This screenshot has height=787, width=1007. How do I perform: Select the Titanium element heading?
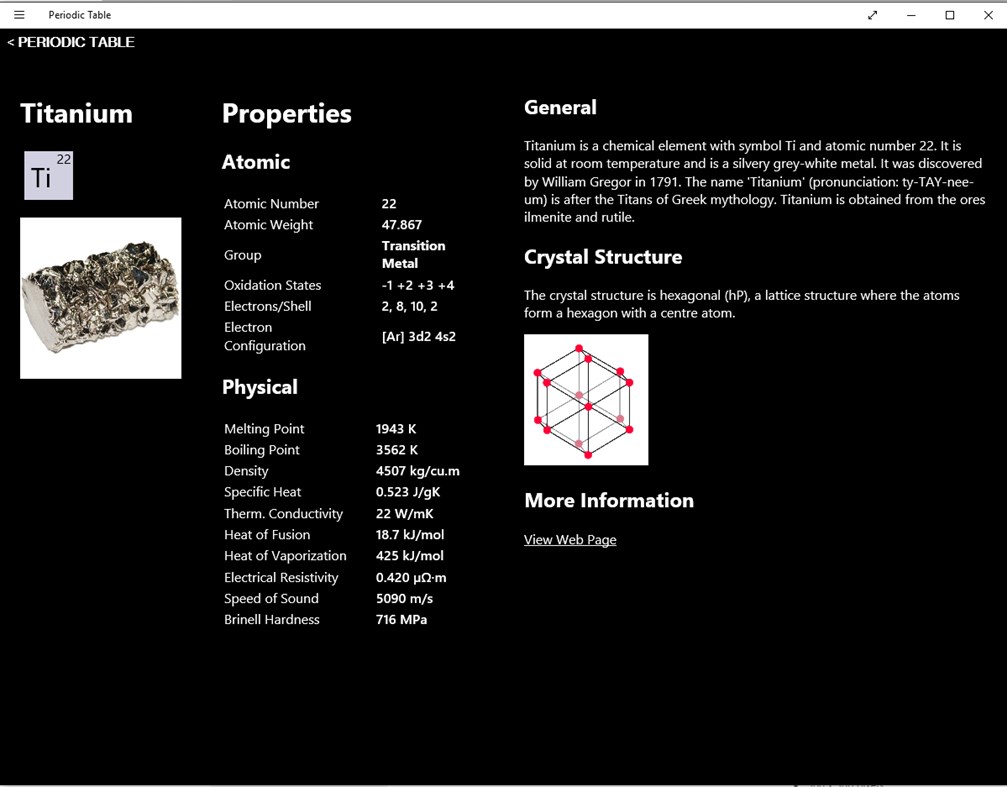point(76,113)
